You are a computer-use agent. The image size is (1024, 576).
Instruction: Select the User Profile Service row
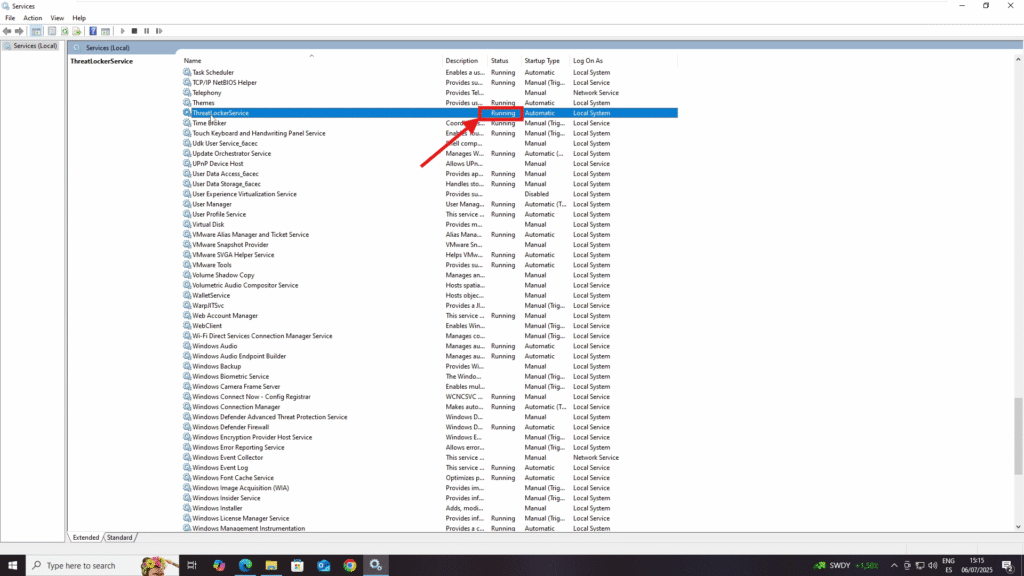(219, 214)
